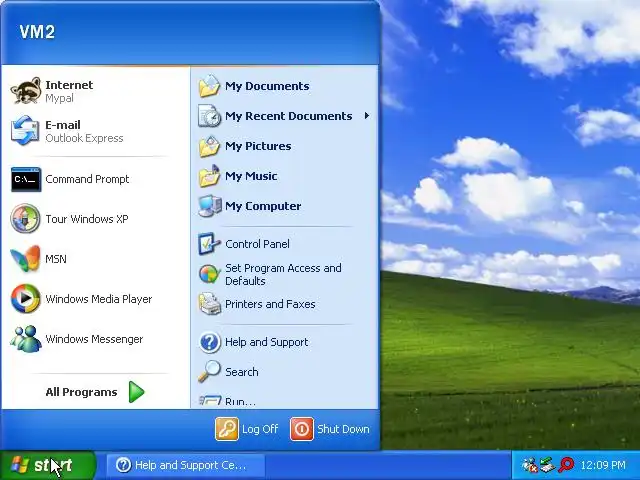Click the Log Off text

(x=260, y=429)
